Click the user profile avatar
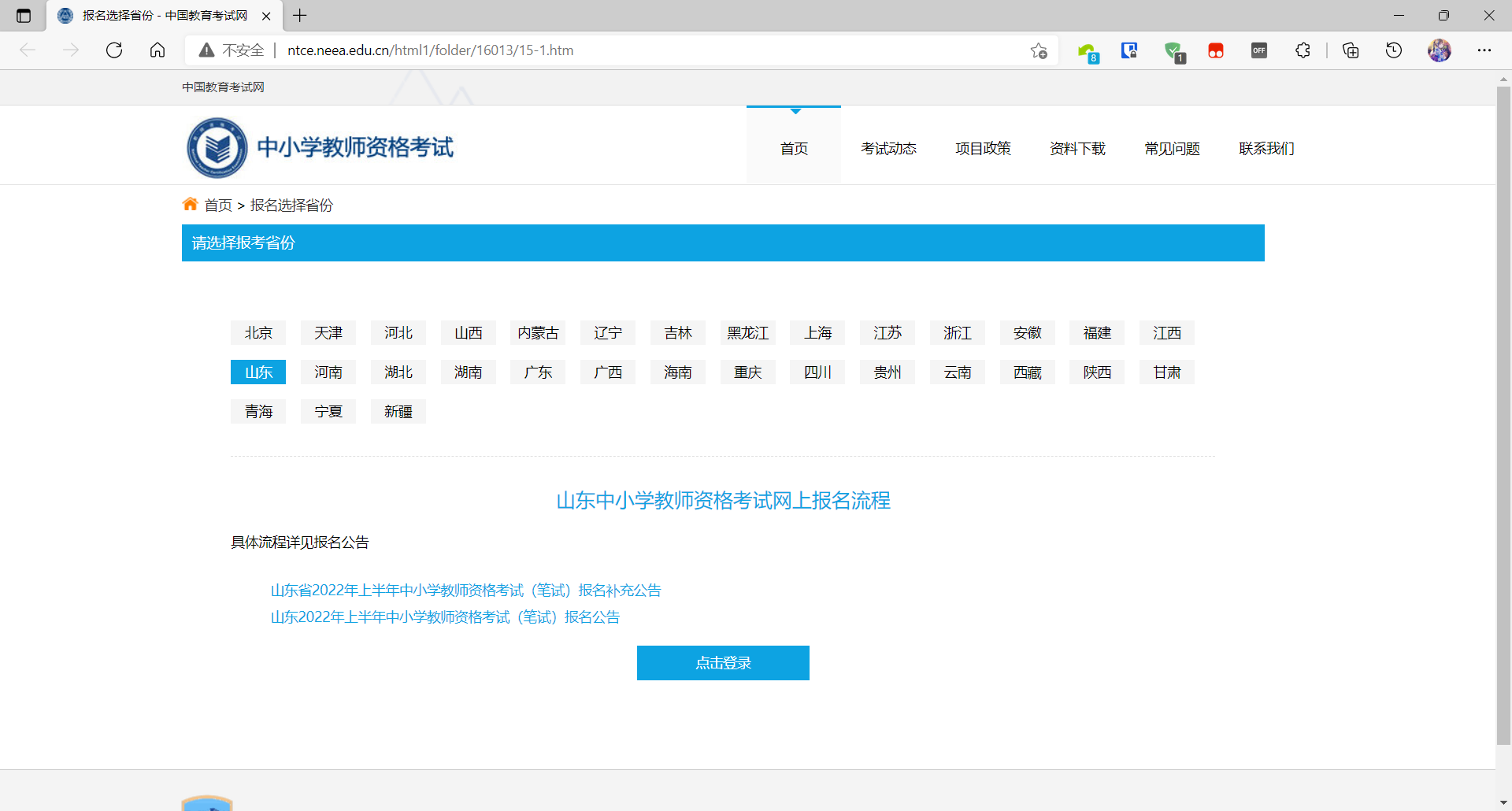 pos(1439,50)
